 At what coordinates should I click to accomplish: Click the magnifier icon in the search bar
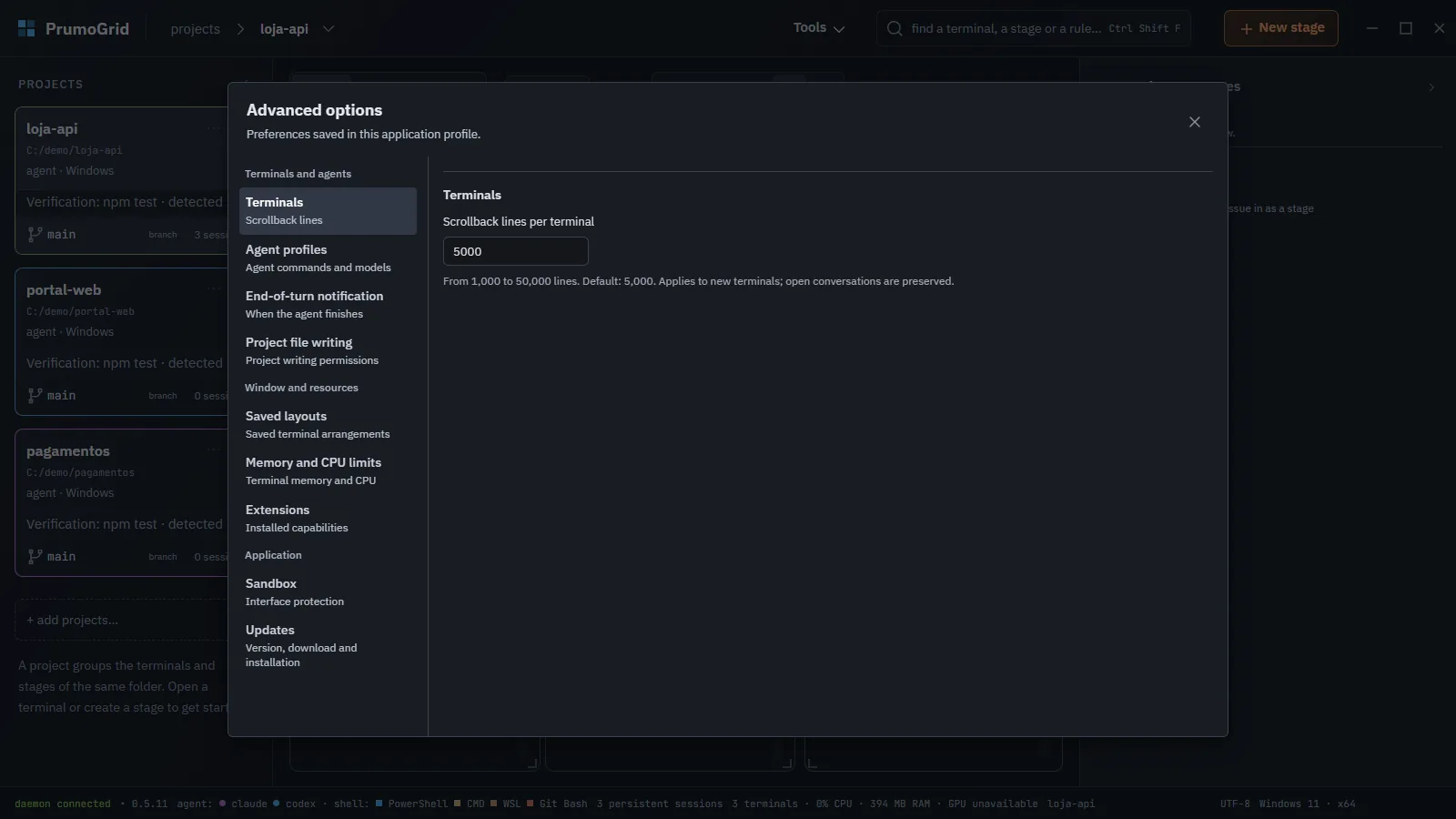pyautogui.click(x=895, y=28)
